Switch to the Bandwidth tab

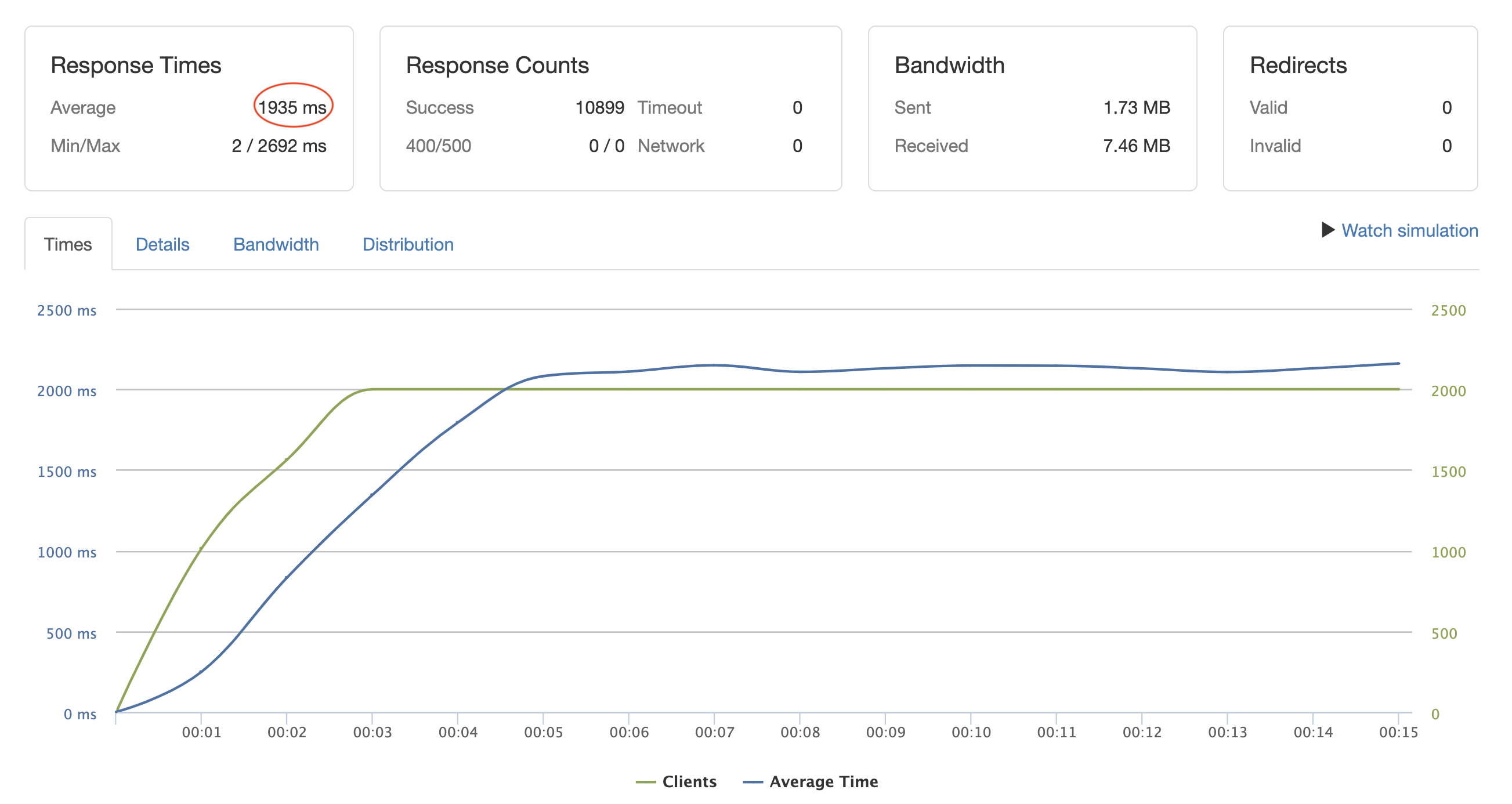[276, 244]
